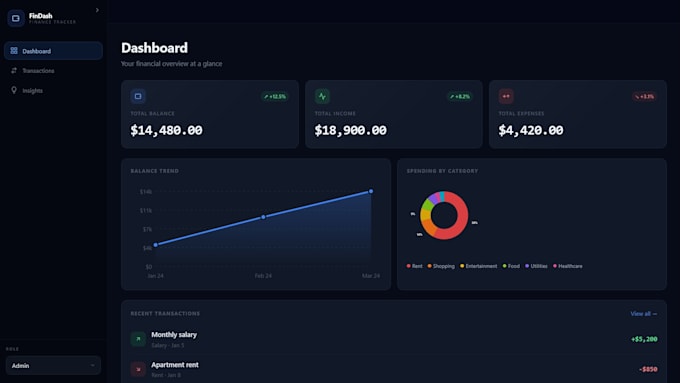This screenshot has width=680, height=383.
Task: Click the Utilities legend entry
Action: tap(536, 266)
